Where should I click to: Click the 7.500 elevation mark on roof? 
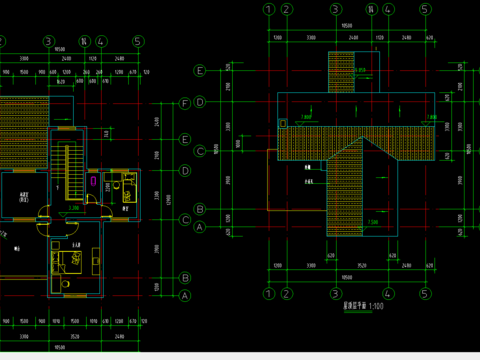(373, 222)
